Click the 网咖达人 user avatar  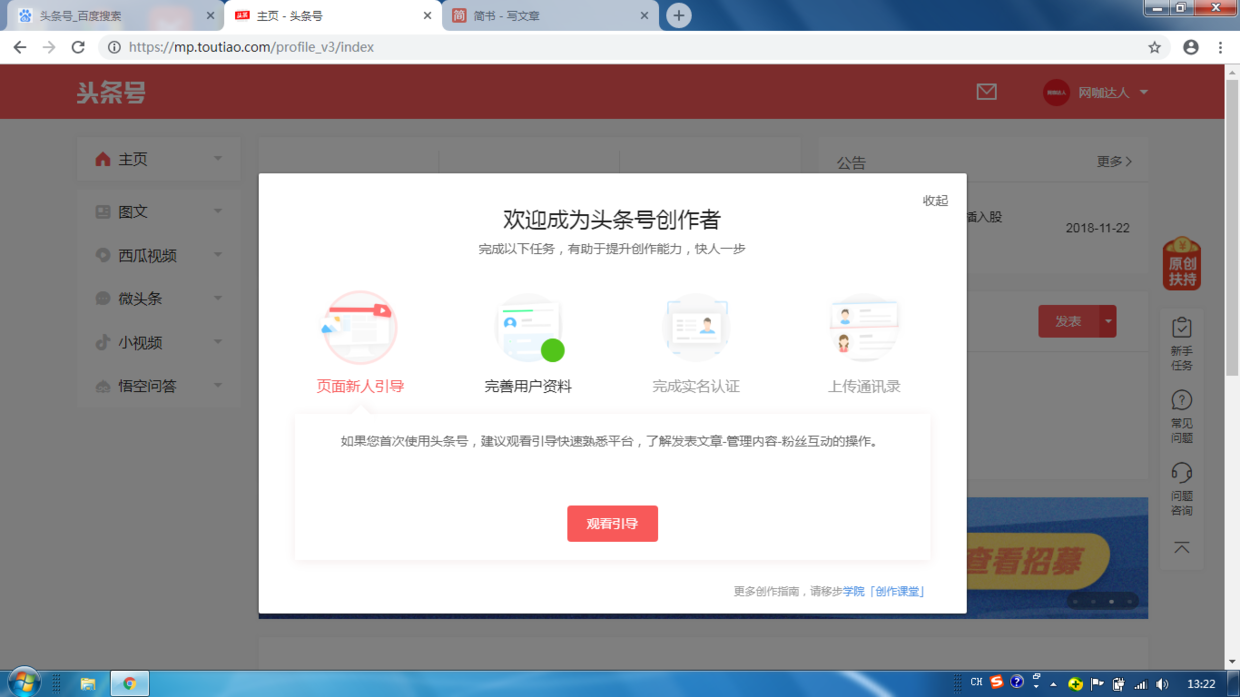click(x=1056, y=92)
